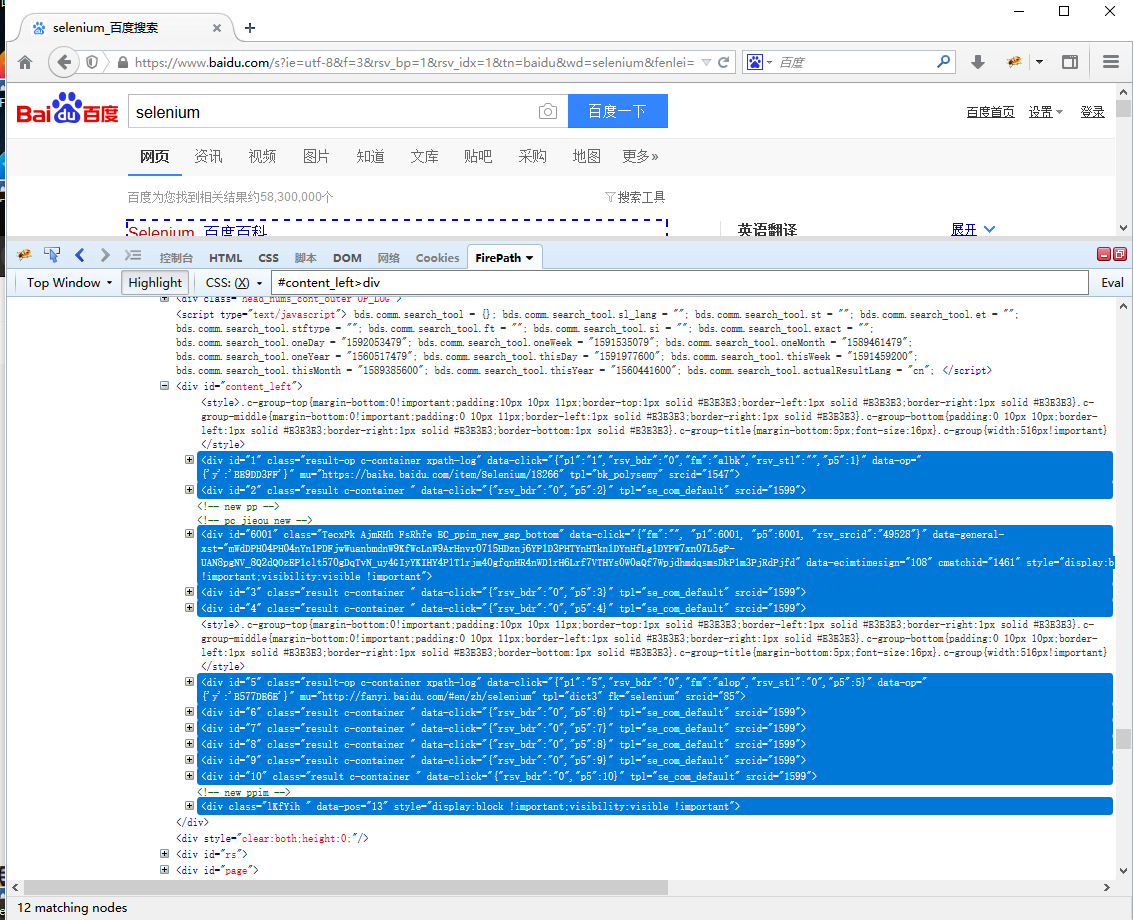Open the CSS: (X) selector type dropdown
Viewport: 1134px width, 920px height.
coord(234,282)
